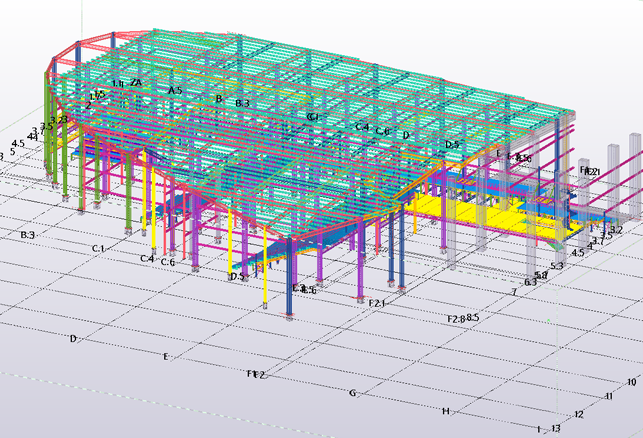Click grid label C.1 on ground plane

[x=99, y=247]
